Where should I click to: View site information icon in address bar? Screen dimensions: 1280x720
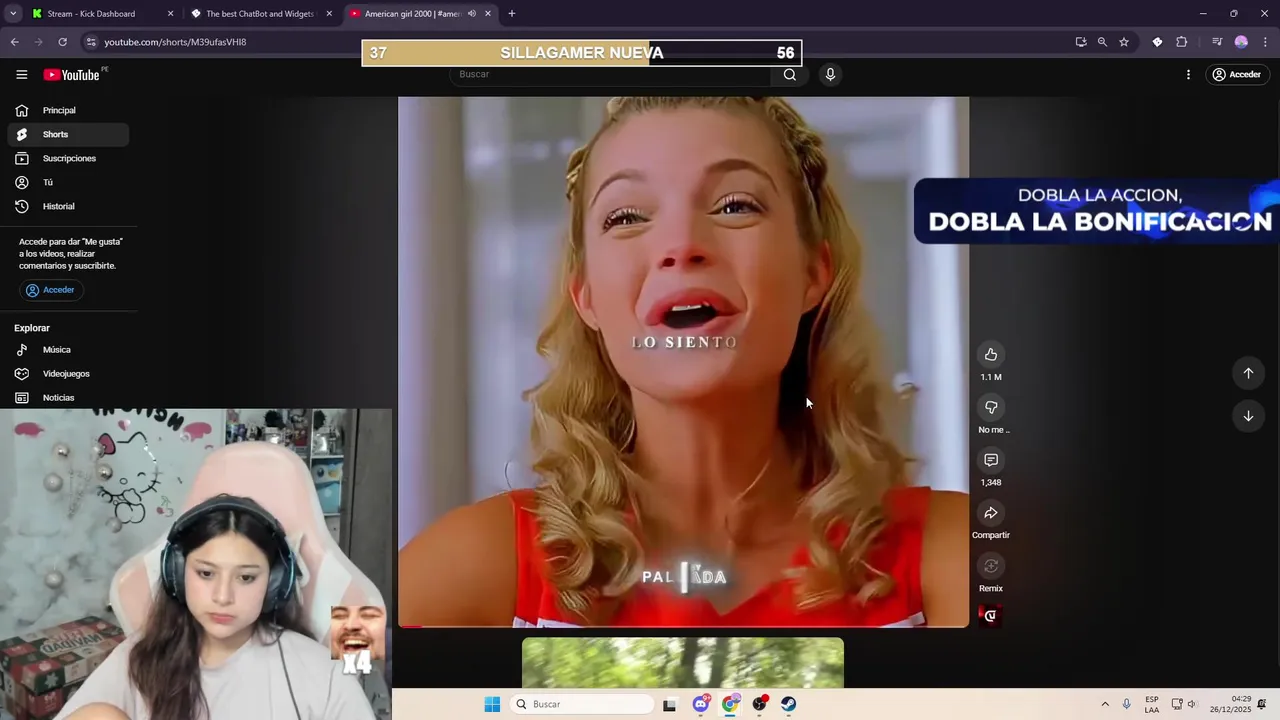(91, 42)
